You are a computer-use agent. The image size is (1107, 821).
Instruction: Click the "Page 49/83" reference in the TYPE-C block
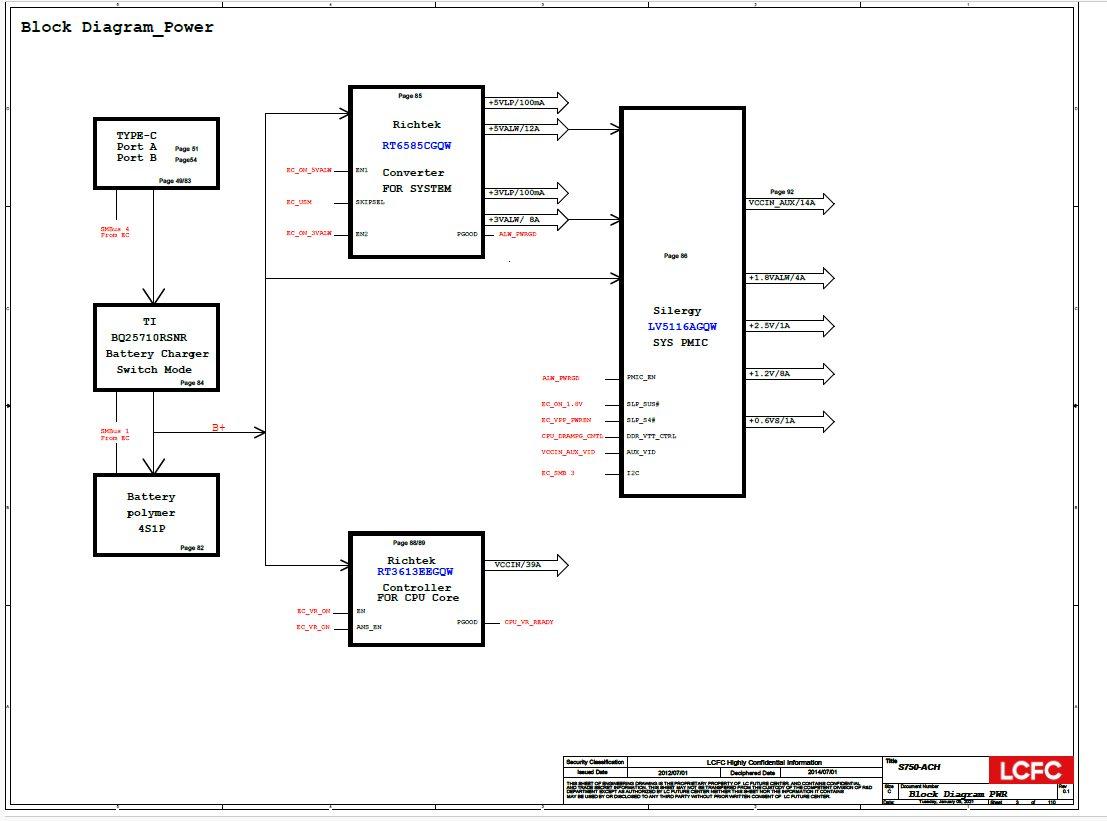[x=174, y=181]
